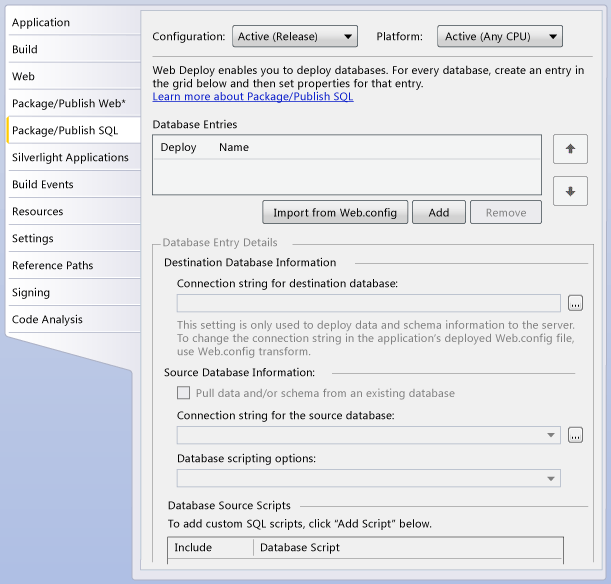Go to Package/Publish Web tab
611x584 pixels.
pos(74,103)
